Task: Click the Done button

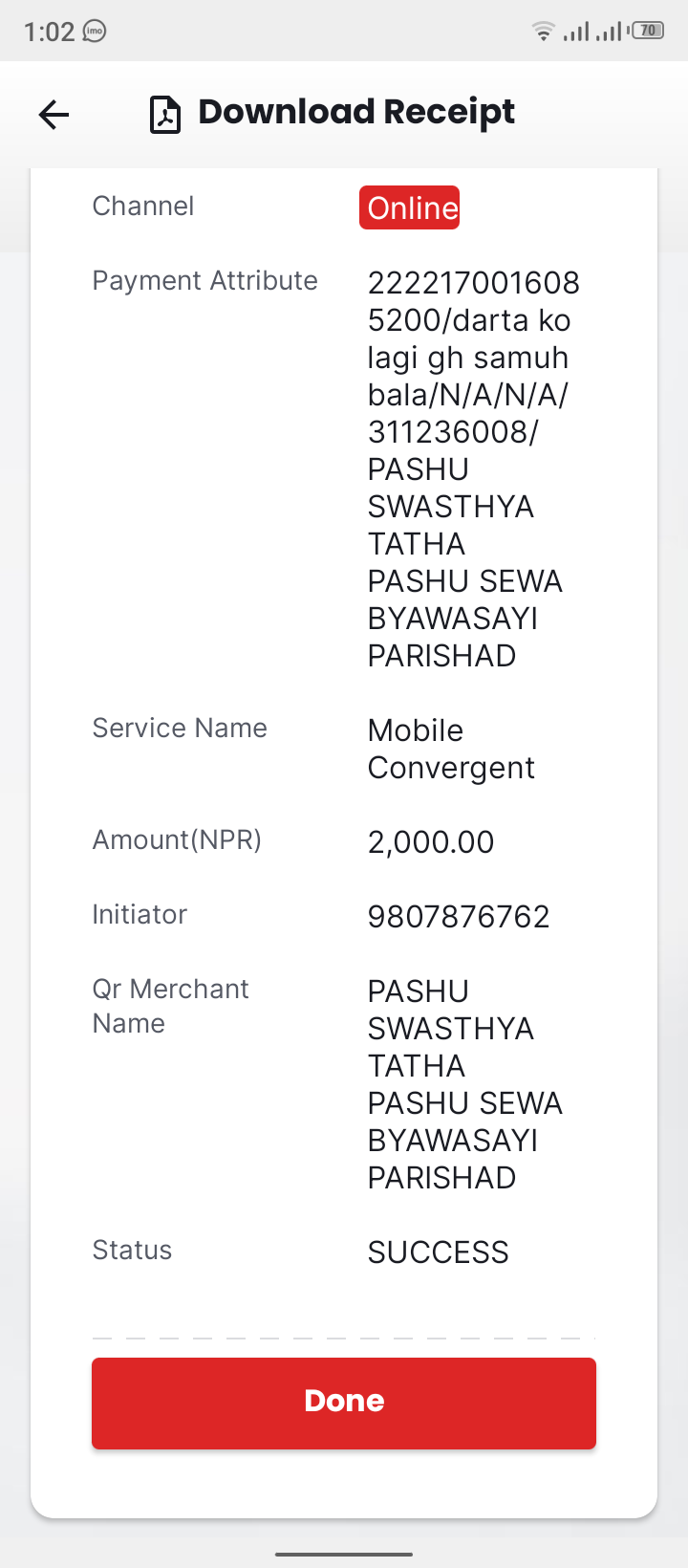Action: 344,1403
